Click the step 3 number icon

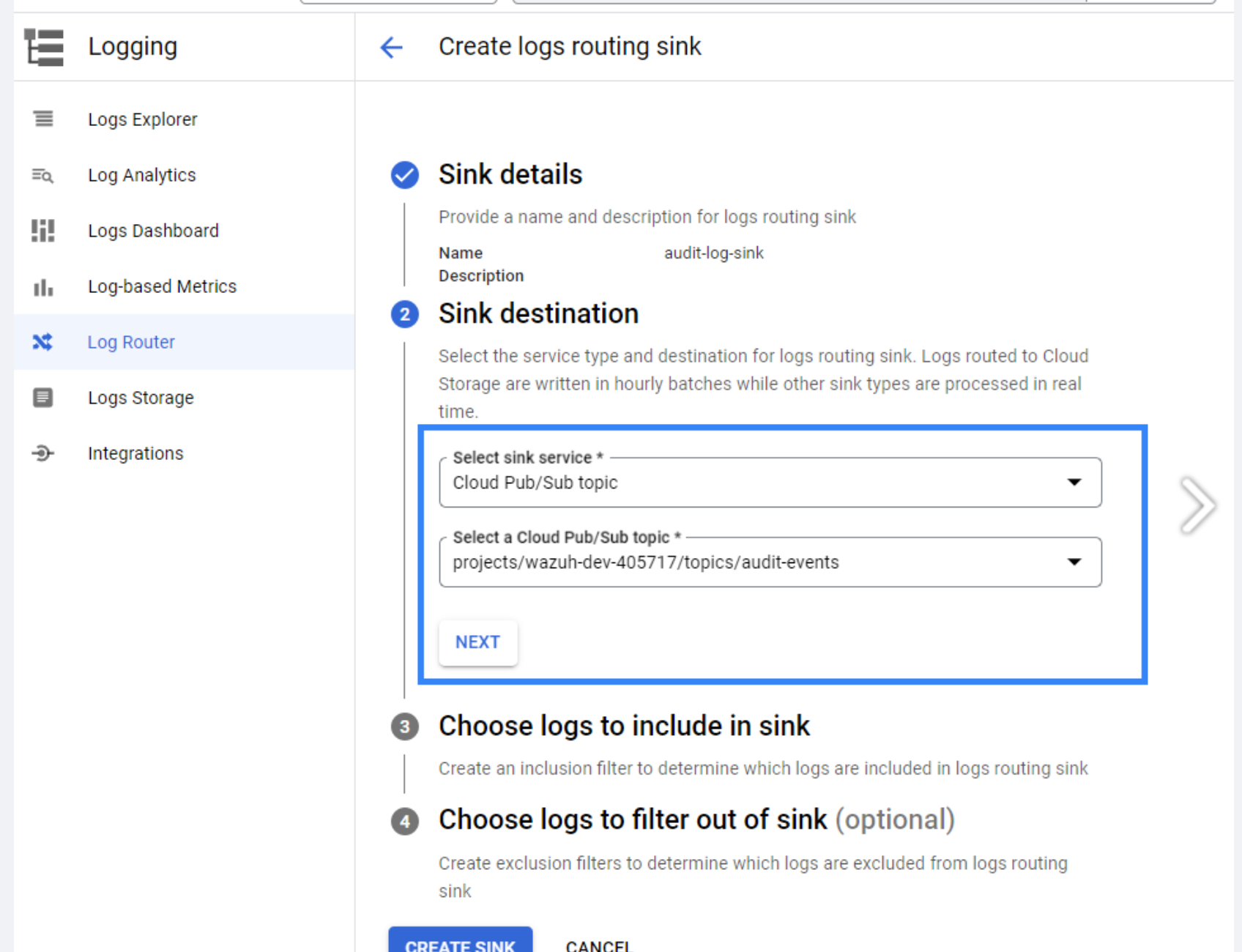click(x=405, y=726)
